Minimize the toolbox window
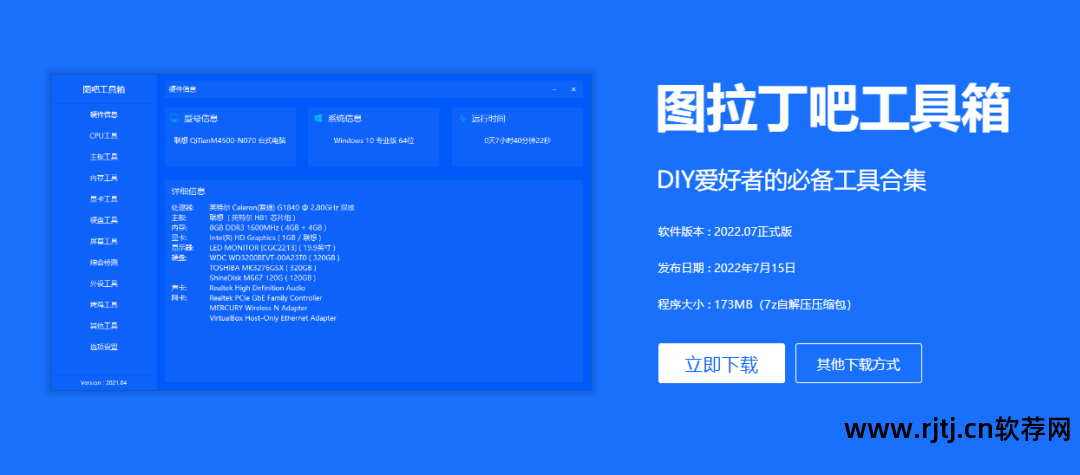 (x=554, y=89)
